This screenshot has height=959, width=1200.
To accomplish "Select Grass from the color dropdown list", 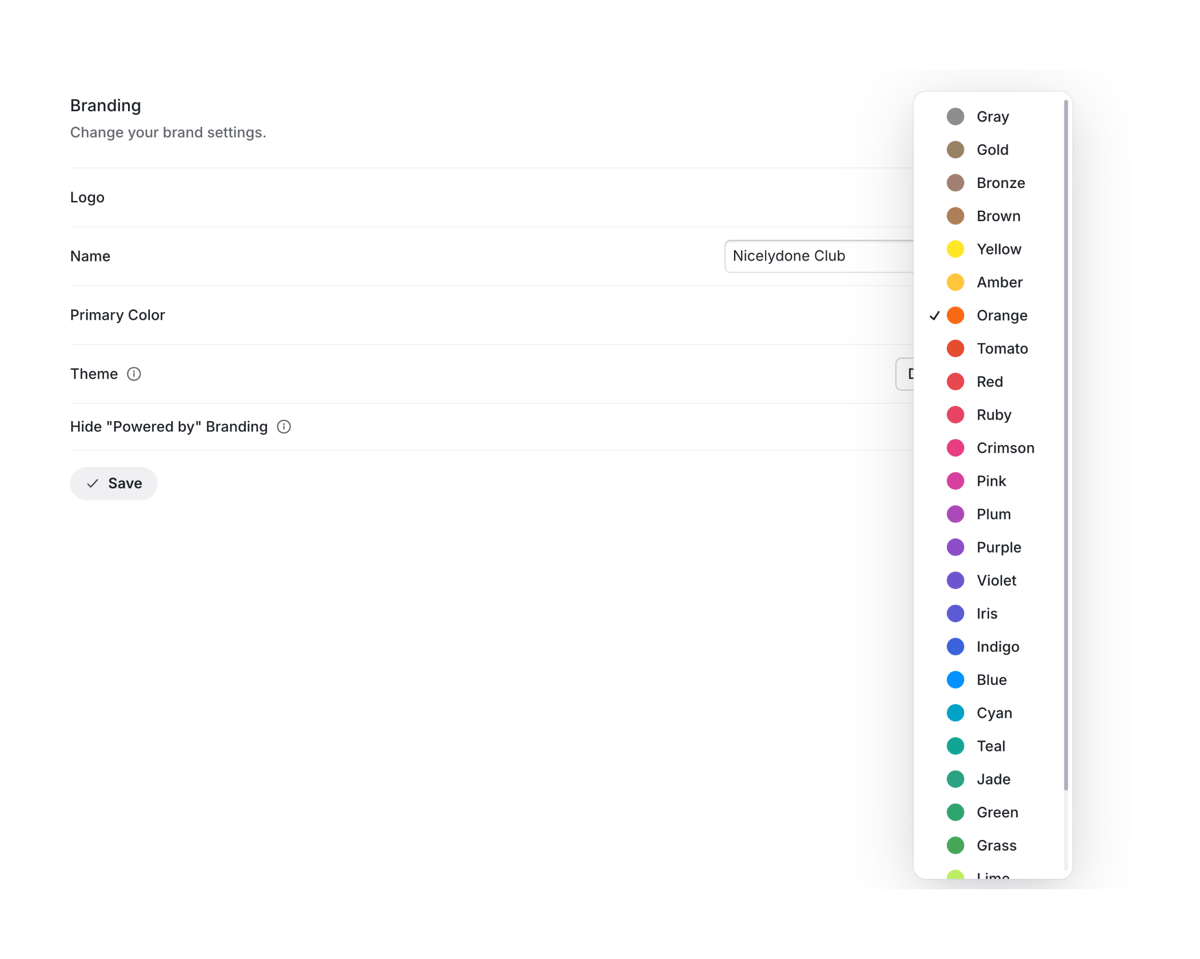I will 996,845.
